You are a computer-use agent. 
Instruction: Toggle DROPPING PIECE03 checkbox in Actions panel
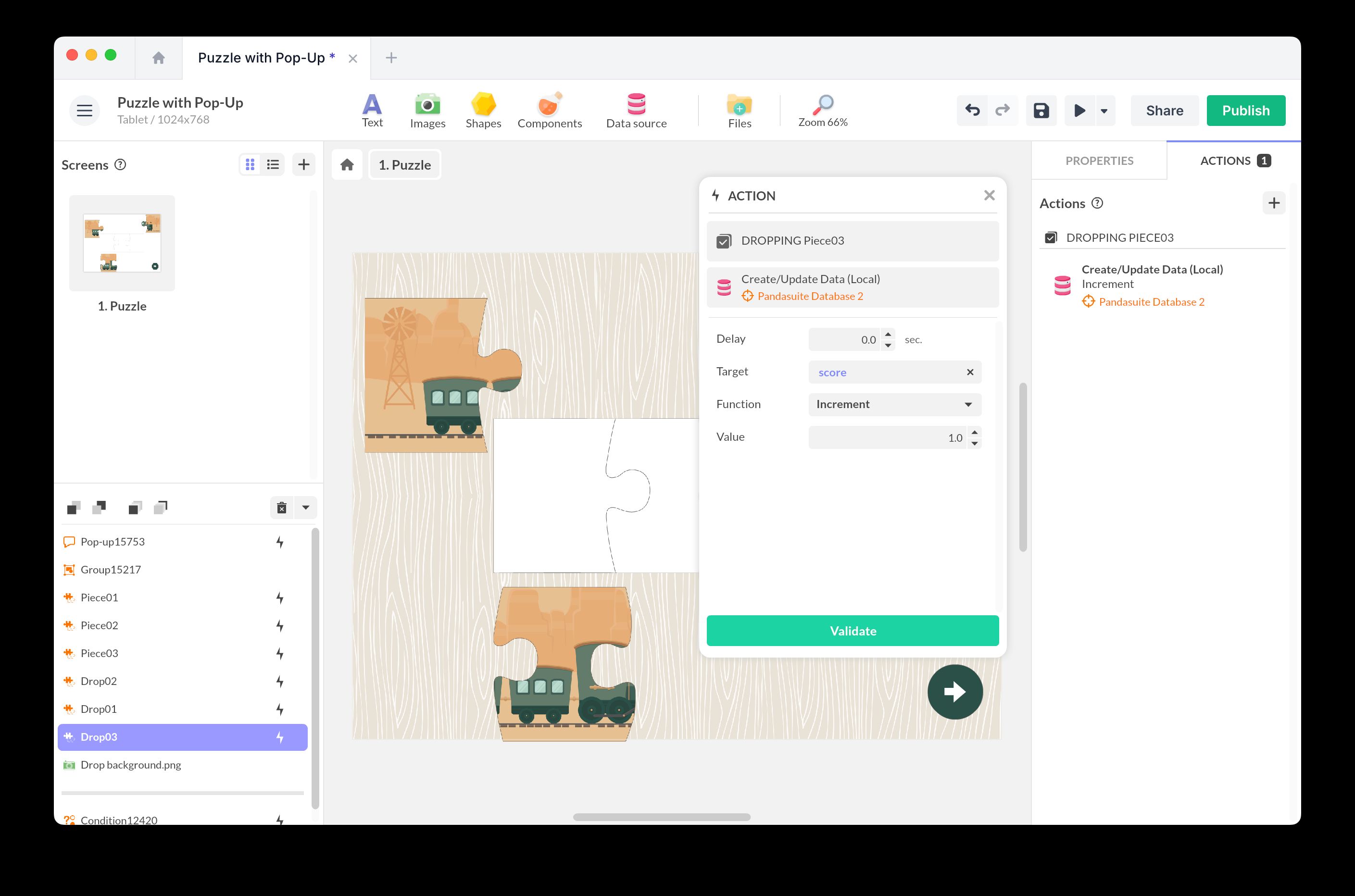[x=1051, y=238]
